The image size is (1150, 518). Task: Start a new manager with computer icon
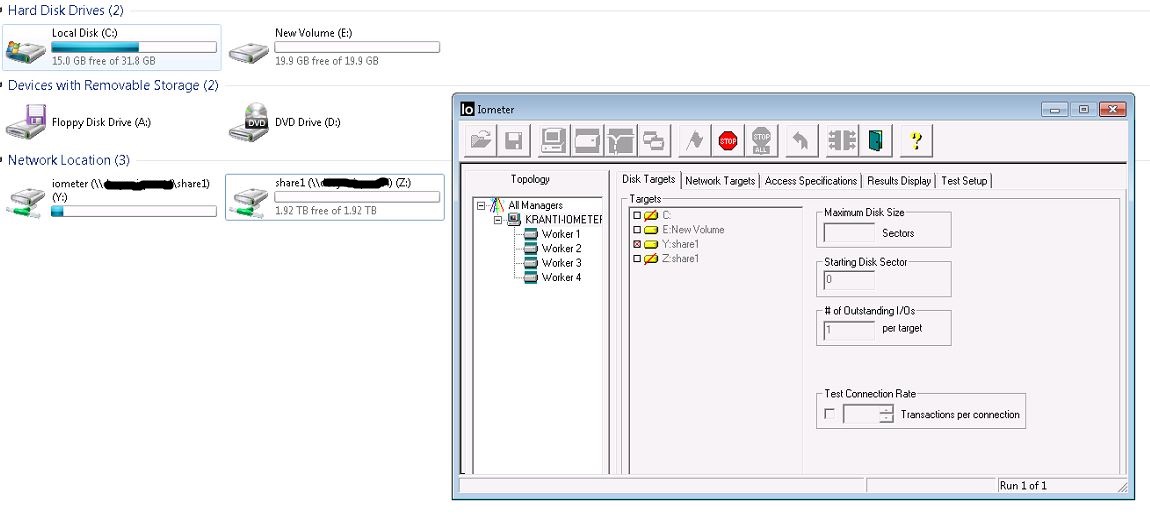pyautogui.click(x=554, y=140)
